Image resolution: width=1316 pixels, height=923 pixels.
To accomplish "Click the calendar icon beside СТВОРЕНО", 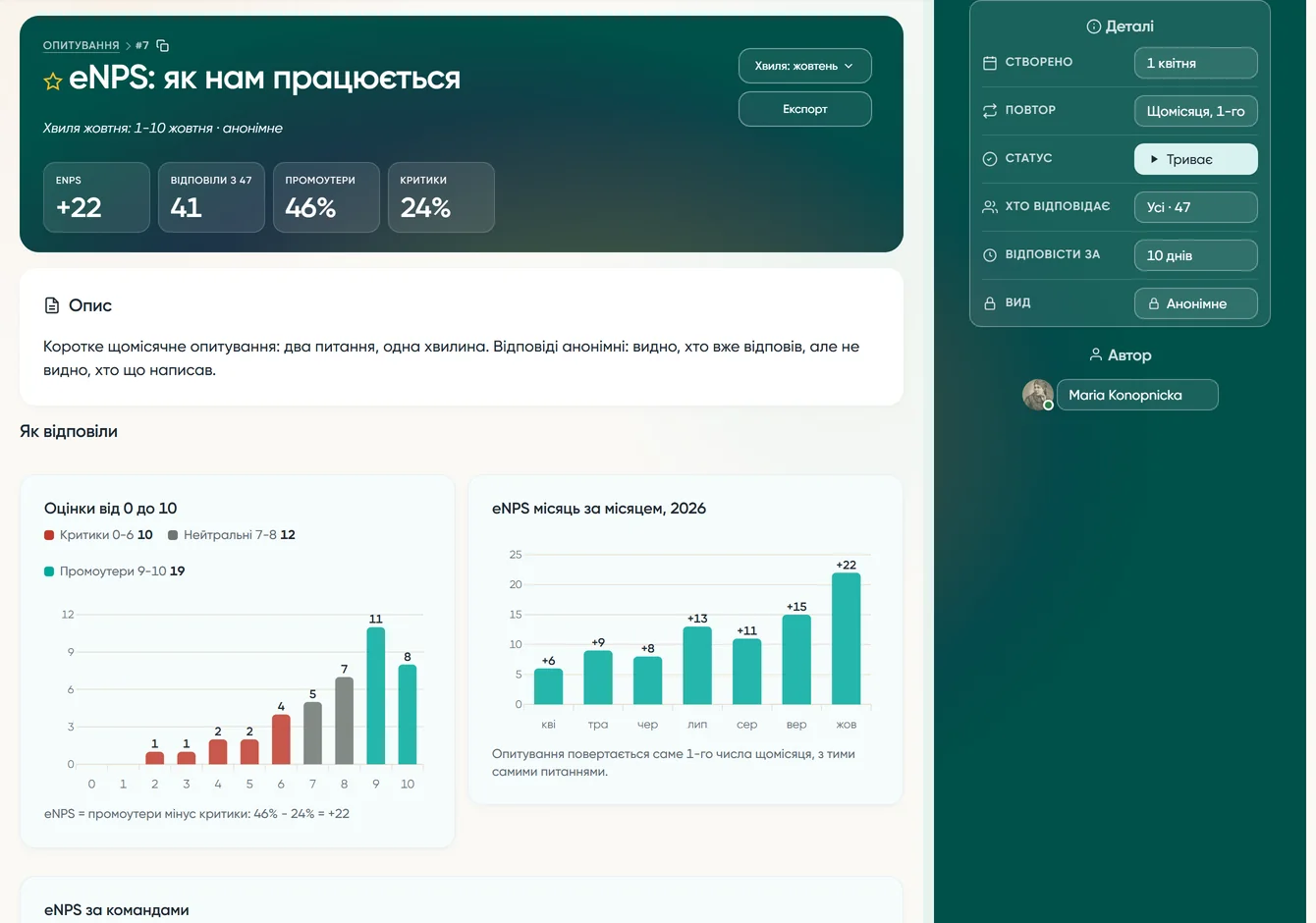I will click(x=990, y=63).
